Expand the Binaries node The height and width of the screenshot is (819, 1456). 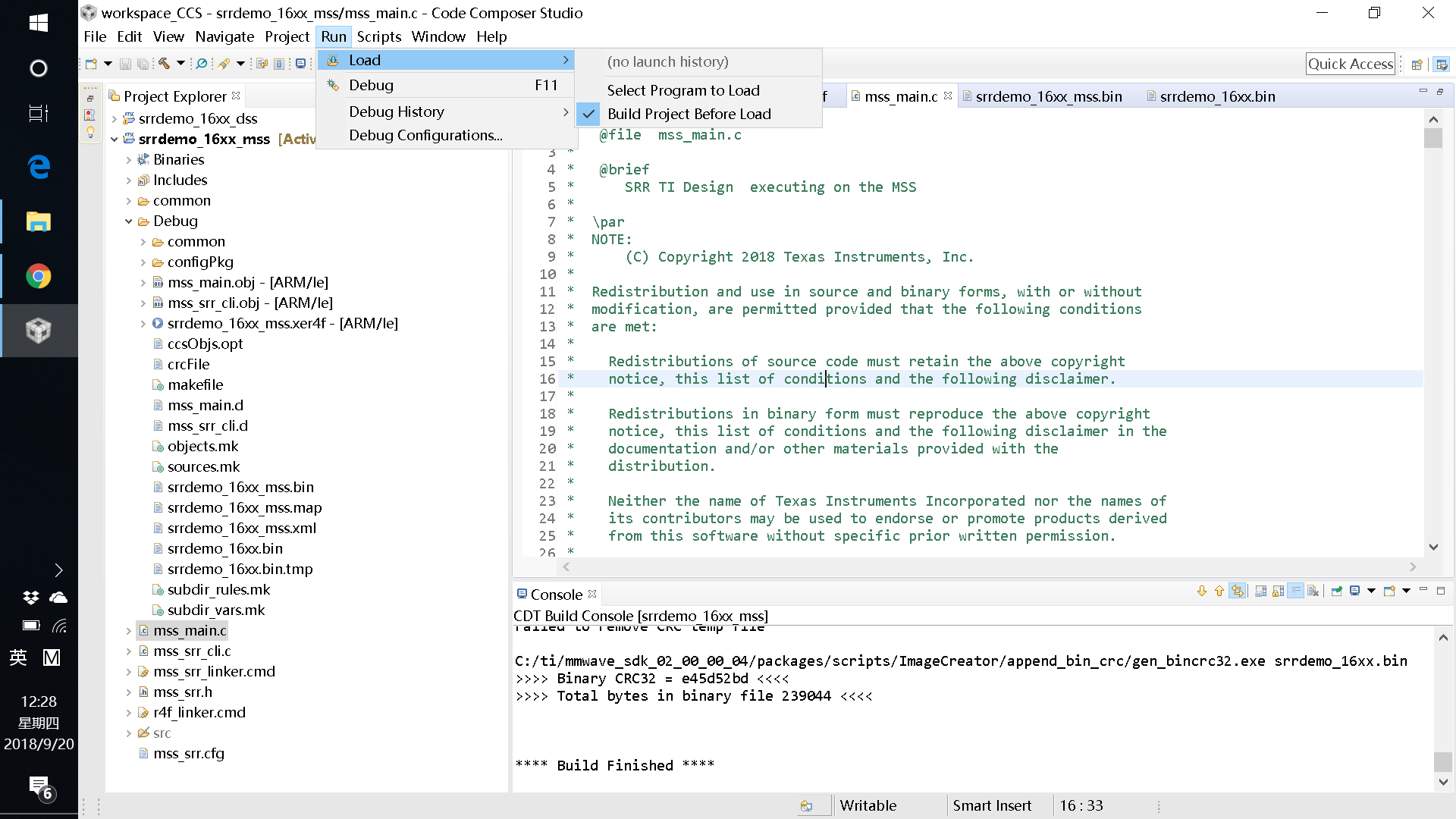pos(129,160)
